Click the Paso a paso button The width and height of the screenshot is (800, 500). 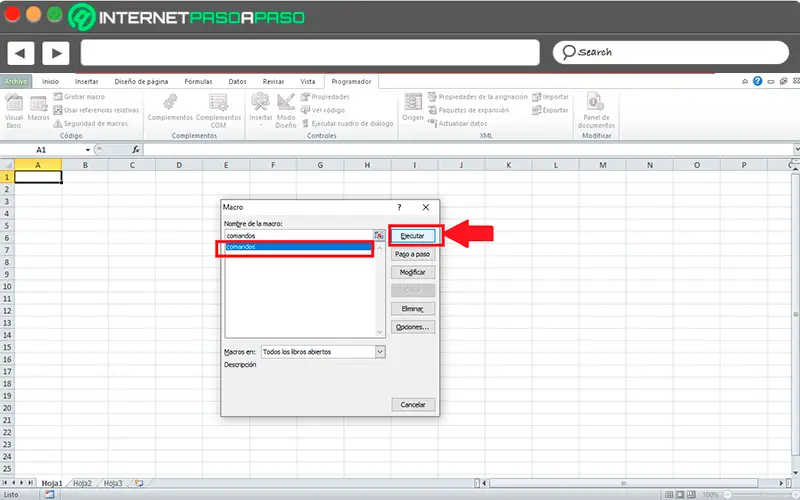click(x=413, y=254)
